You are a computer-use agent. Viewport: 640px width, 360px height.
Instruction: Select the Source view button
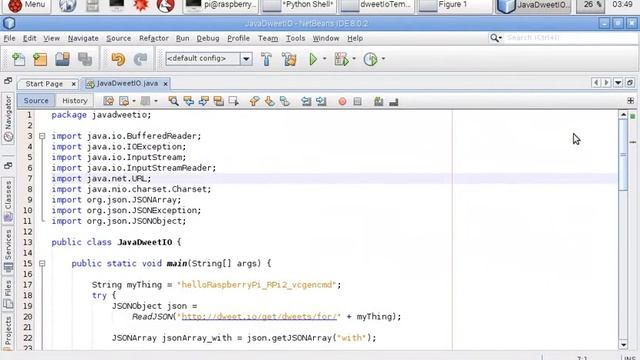coord(36,100)
